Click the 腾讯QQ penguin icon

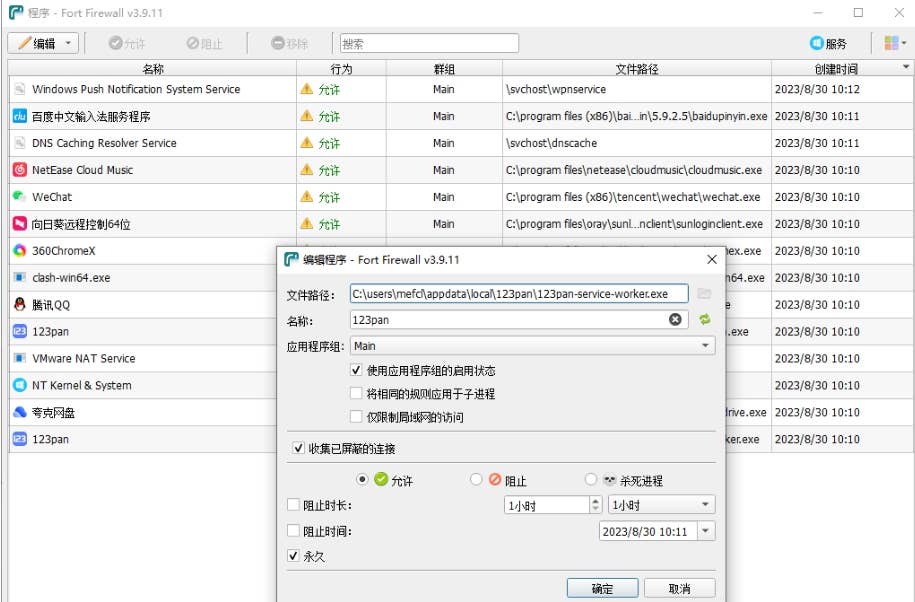point(19,305)
